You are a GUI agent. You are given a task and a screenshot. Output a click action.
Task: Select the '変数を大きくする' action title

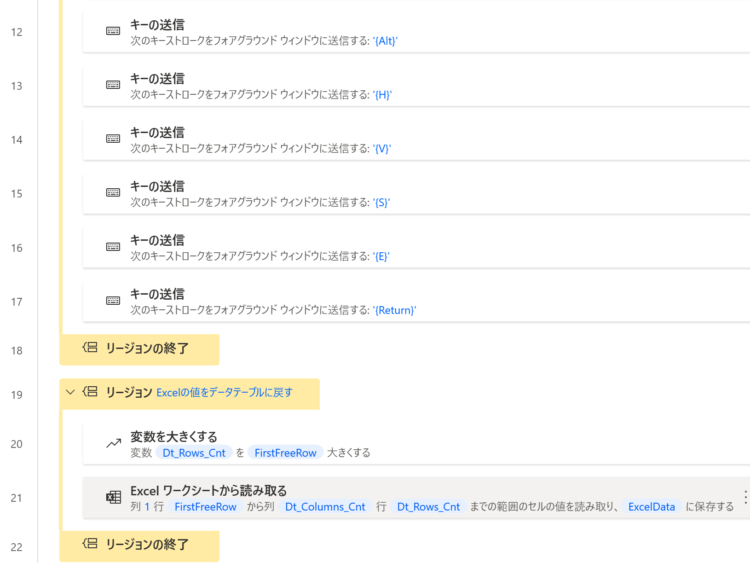coord(174,437)
